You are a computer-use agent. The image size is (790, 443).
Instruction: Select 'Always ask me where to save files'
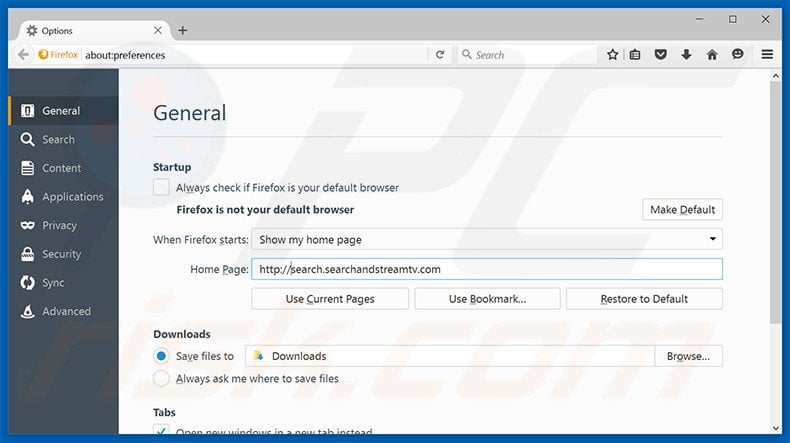coord(161,378)
